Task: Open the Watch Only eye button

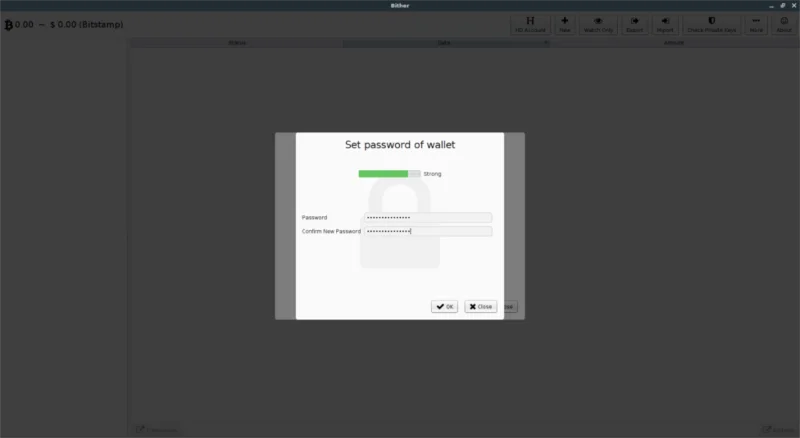Action: tap(598, 25)
